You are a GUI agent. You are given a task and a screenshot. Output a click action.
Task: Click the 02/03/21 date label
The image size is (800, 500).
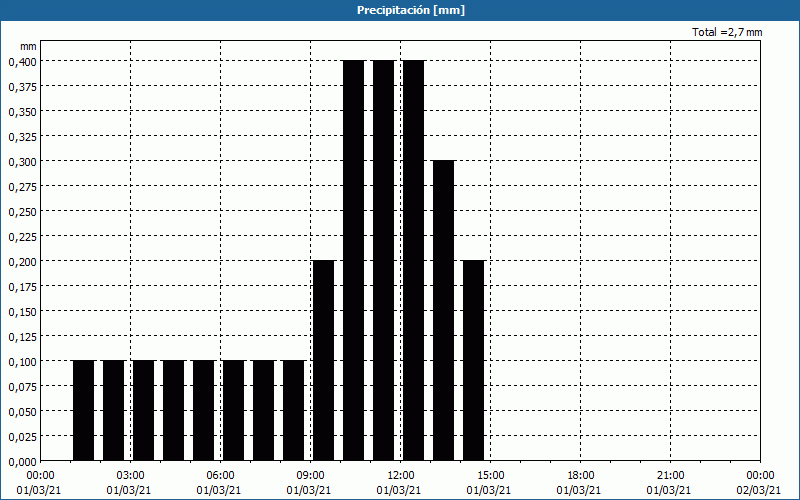click(759, 490)
